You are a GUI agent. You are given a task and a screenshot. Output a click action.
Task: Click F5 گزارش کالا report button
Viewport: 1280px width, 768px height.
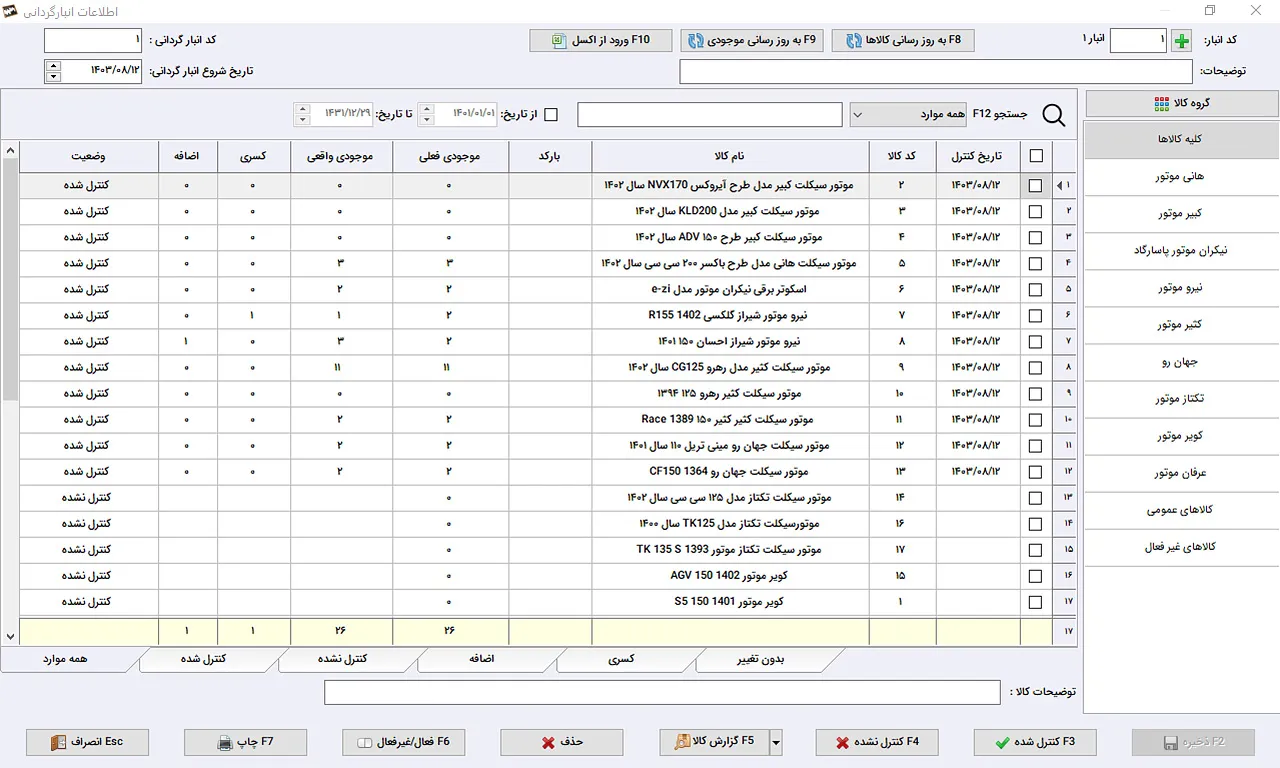click(x=714, y=742)
